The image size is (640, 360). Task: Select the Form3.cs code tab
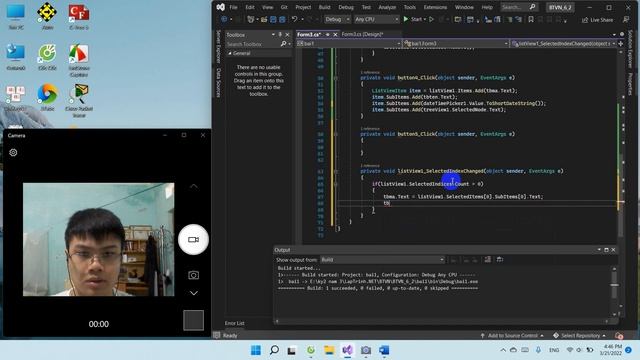pos(309,34)
